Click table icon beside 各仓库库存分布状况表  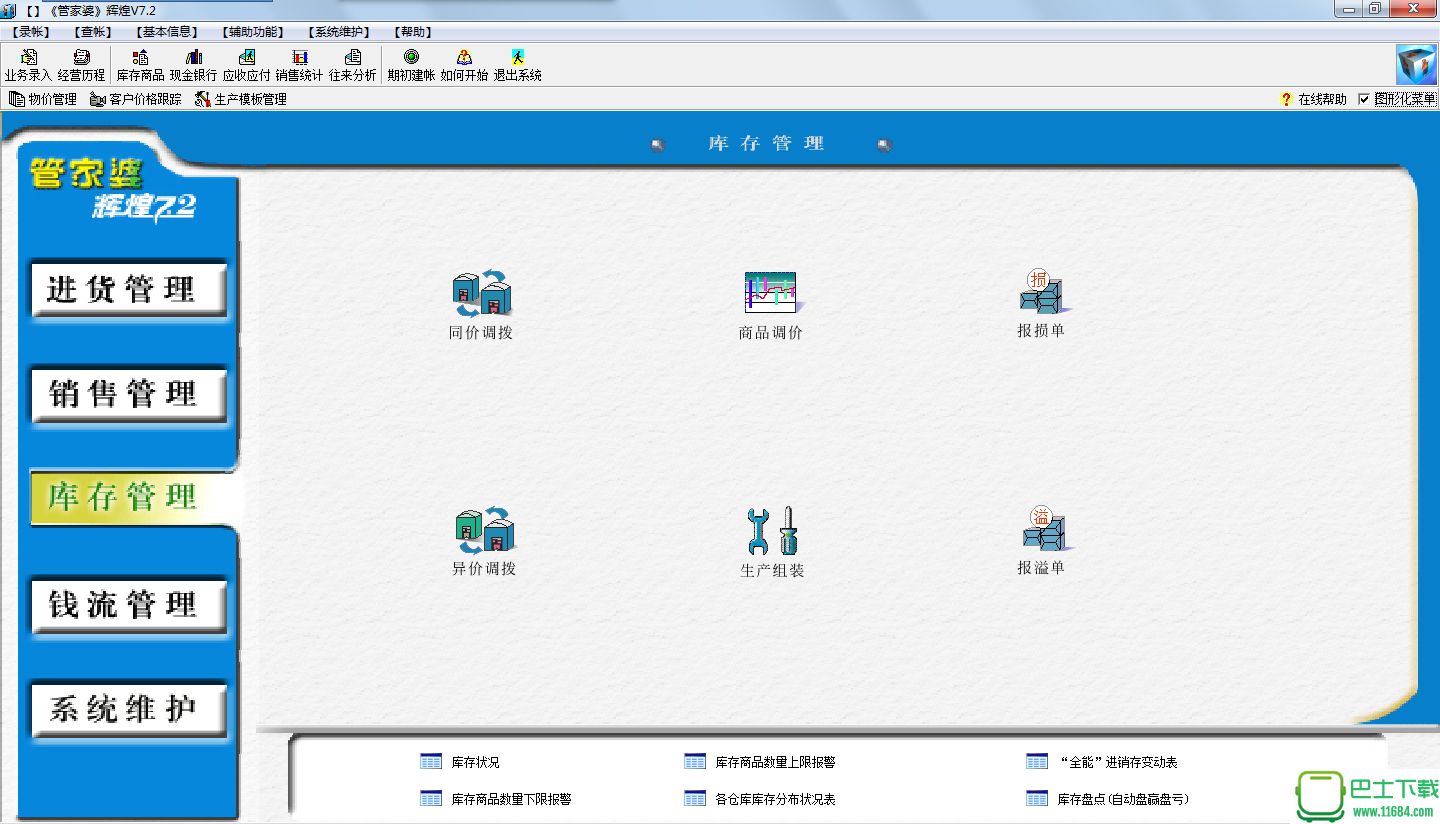(x=695, y=799)
